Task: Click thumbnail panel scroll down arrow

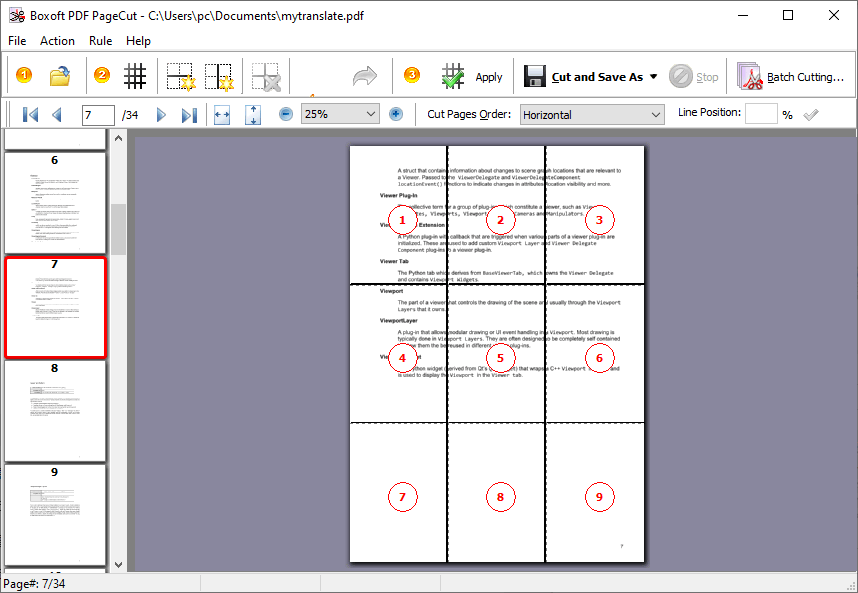Action: [x=118, y=565]
